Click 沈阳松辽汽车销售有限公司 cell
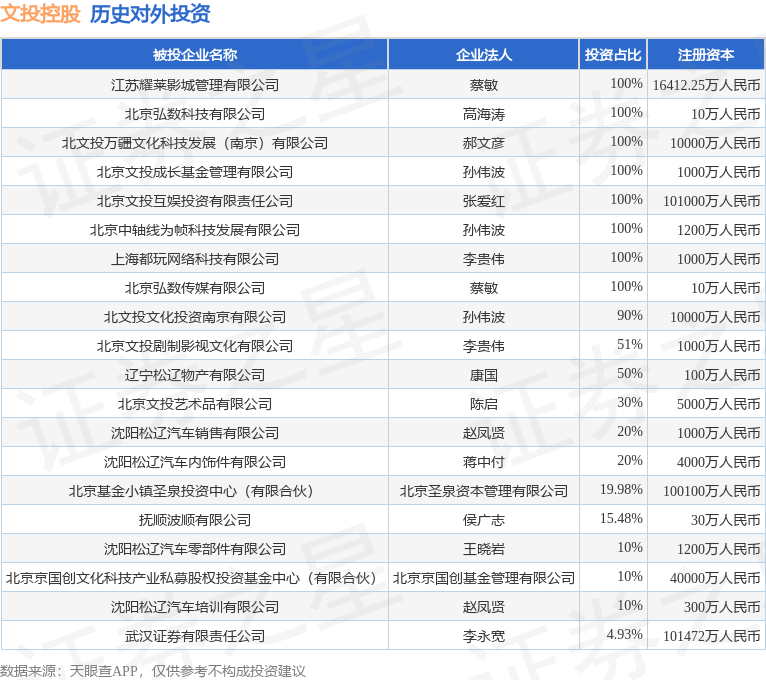Viewport: 766px width, 680px height. tap(194, 433)
